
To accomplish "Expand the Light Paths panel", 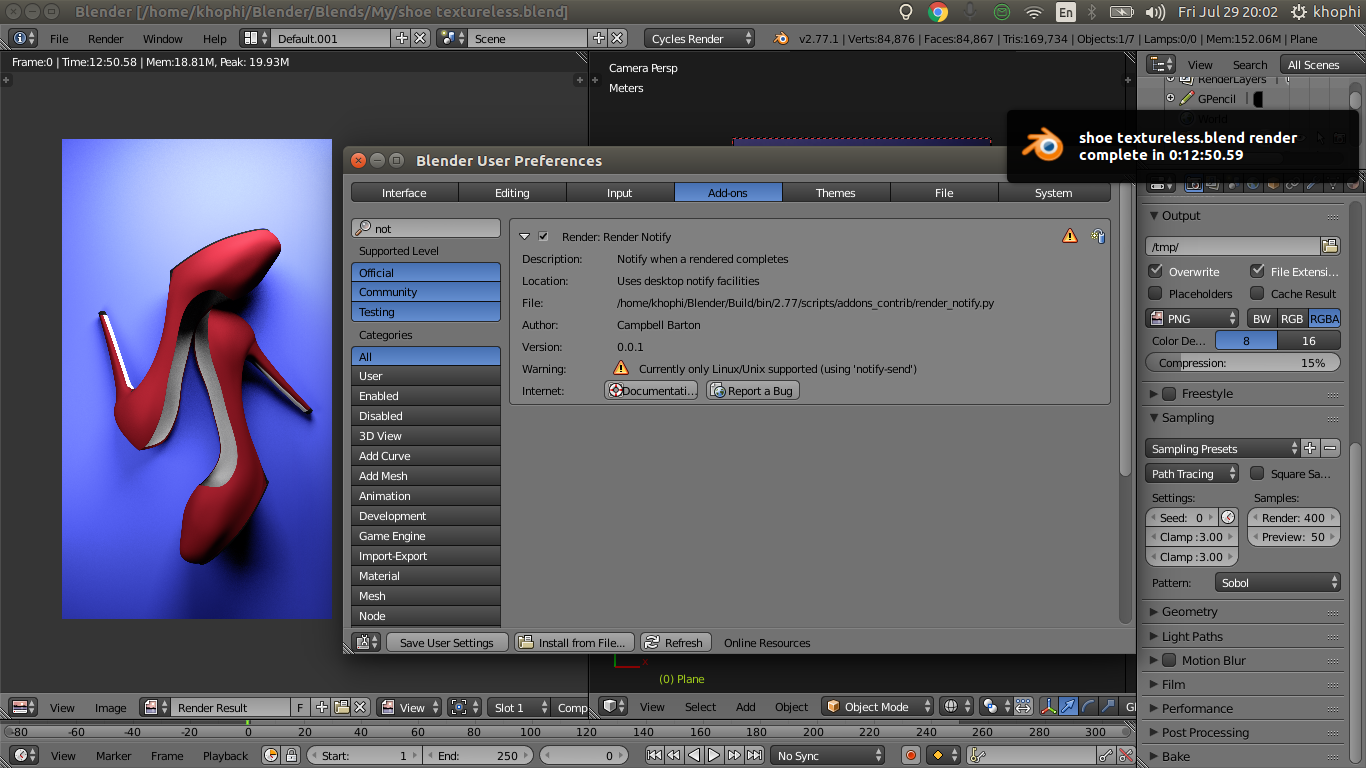I will [x=1192, y=636].
